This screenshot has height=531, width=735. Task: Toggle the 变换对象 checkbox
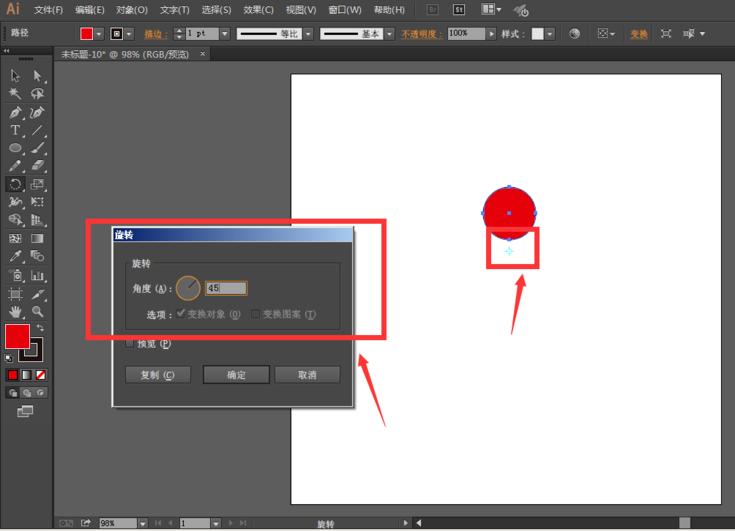(x=181, y=314)
